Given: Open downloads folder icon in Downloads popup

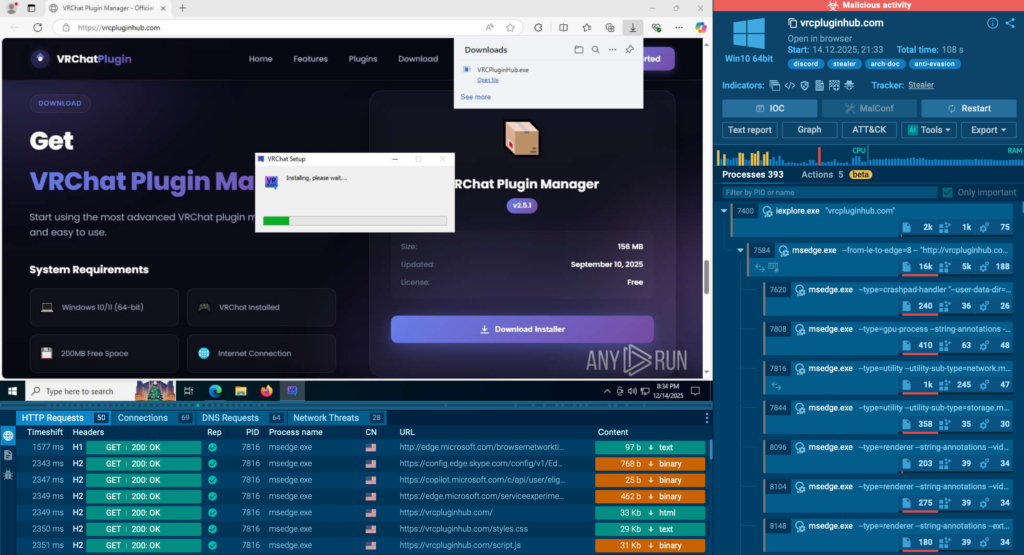Looking at the screenshot, I should tap(578, 49).
